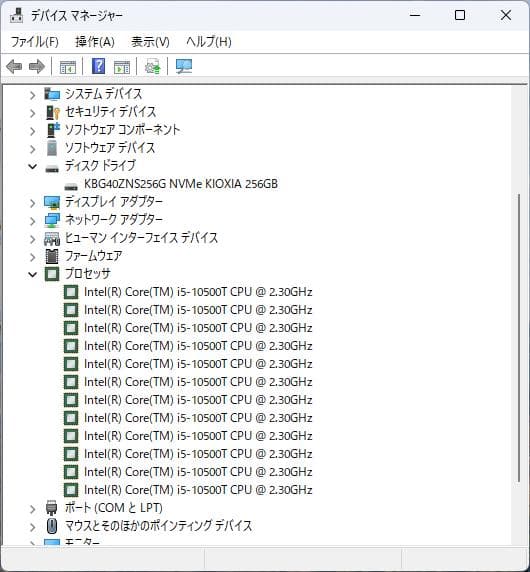Close the Device Manager window

tap(506, 15)
